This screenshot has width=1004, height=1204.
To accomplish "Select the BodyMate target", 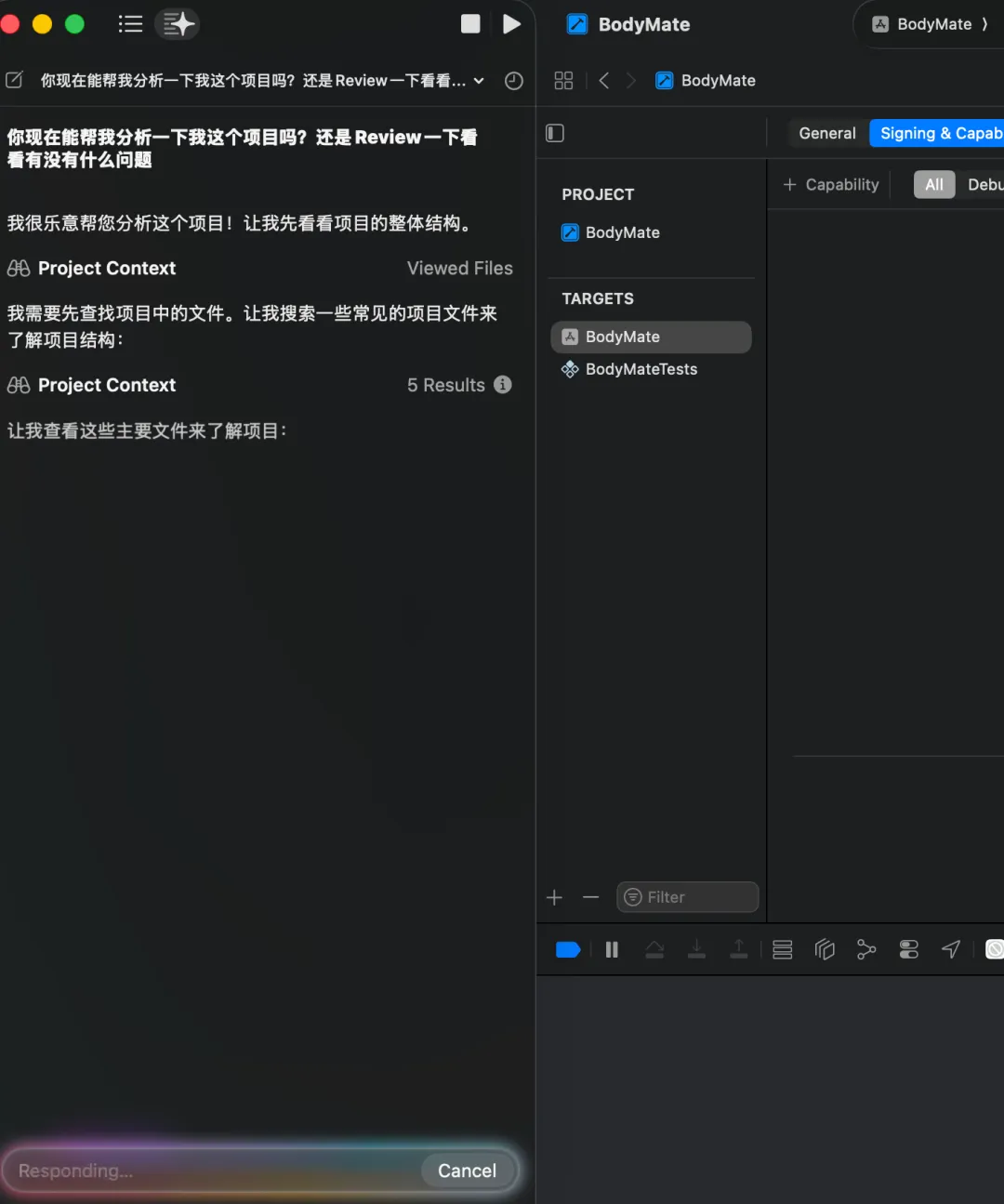I will coord(651,337).
